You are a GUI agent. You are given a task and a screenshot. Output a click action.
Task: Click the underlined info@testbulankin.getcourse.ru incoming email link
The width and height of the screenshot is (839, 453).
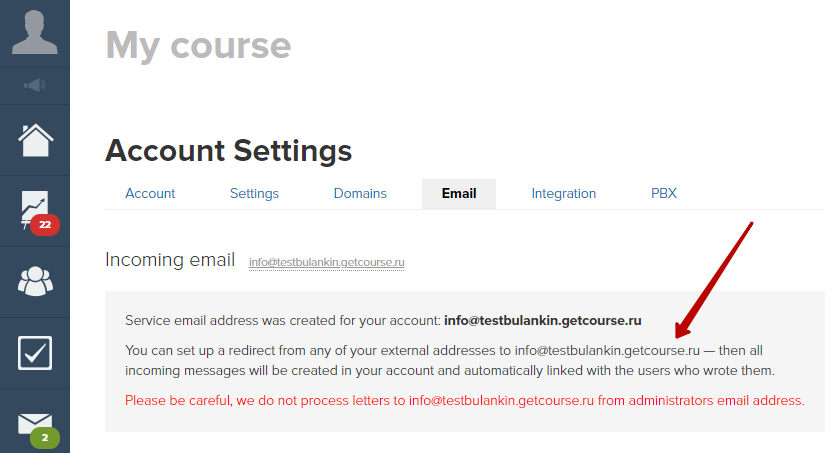point(326,262)
